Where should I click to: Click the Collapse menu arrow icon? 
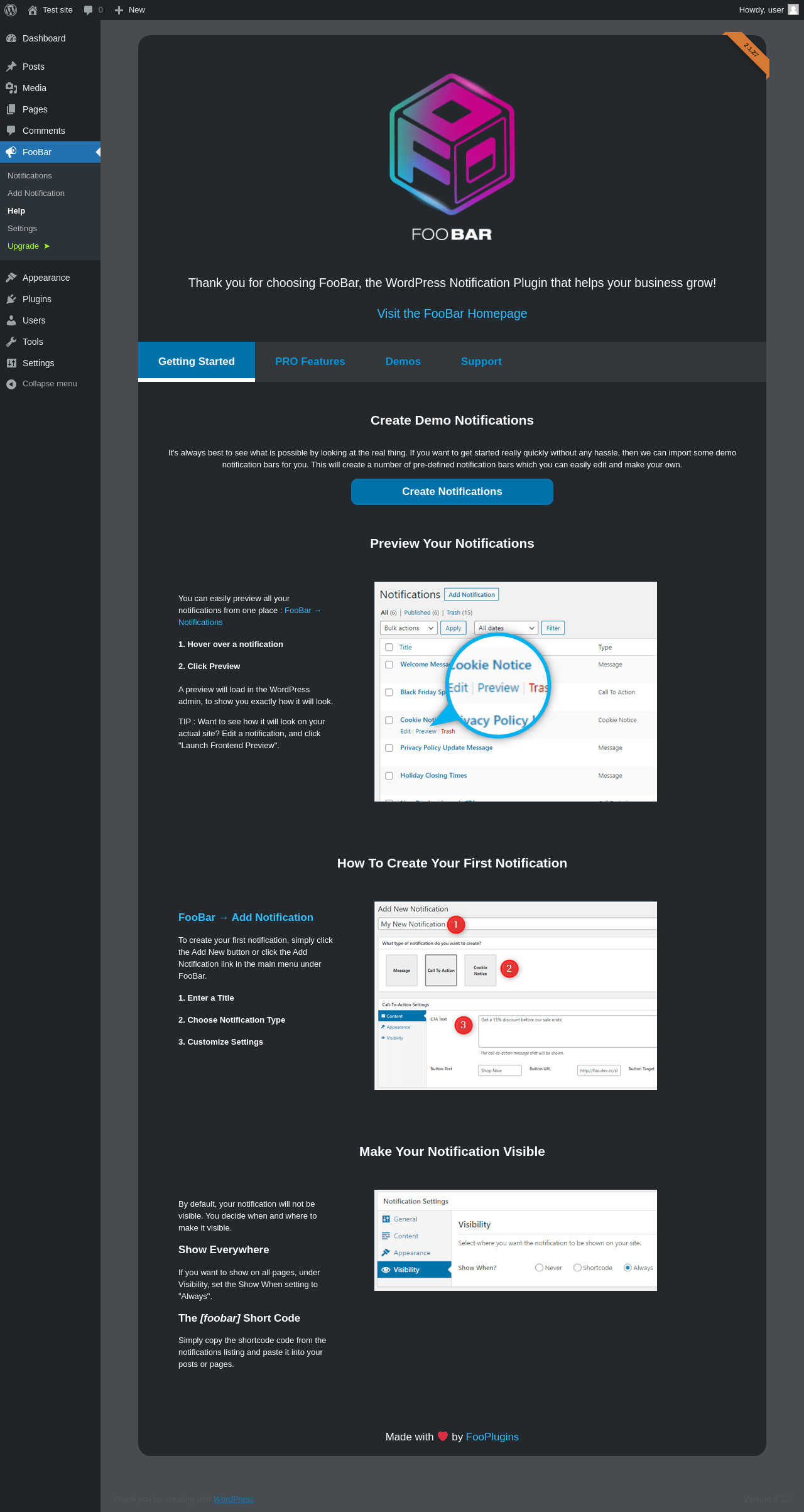(11, 384)
